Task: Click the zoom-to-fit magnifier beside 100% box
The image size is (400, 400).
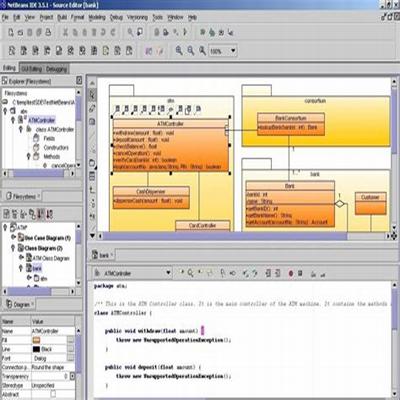Action: click(202, 51)
